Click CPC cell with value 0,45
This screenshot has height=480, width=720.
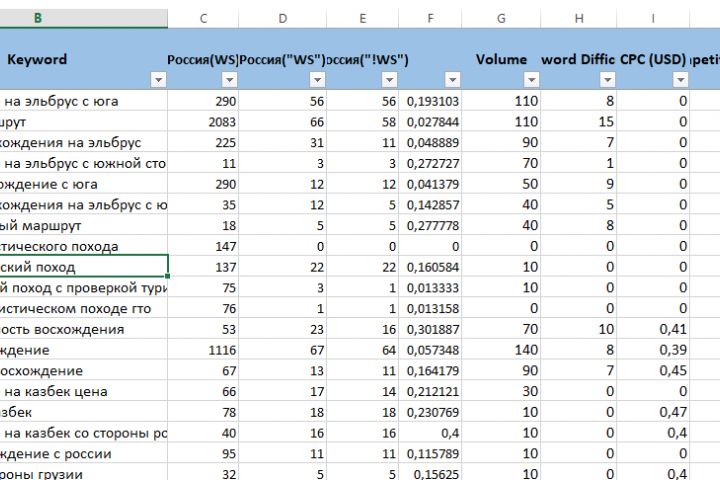click(x=653, y=371)
